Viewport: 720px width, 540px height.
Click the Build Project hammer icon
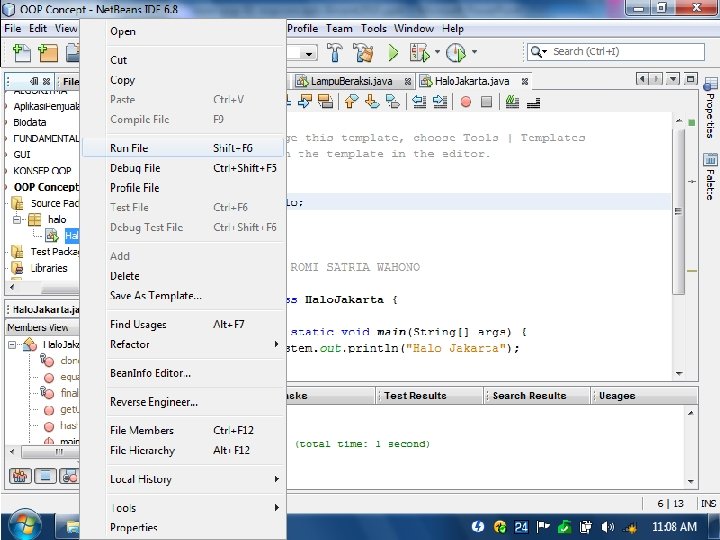[x=334, y=52]
